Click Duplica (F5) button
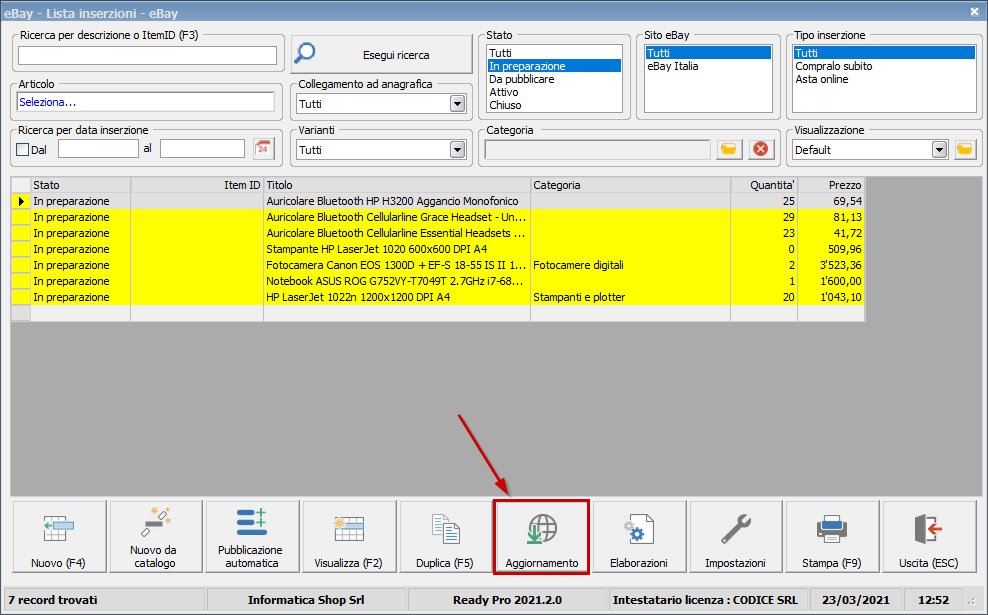Image resolution: width=988 pixels, height=615 pixels. 445,537
